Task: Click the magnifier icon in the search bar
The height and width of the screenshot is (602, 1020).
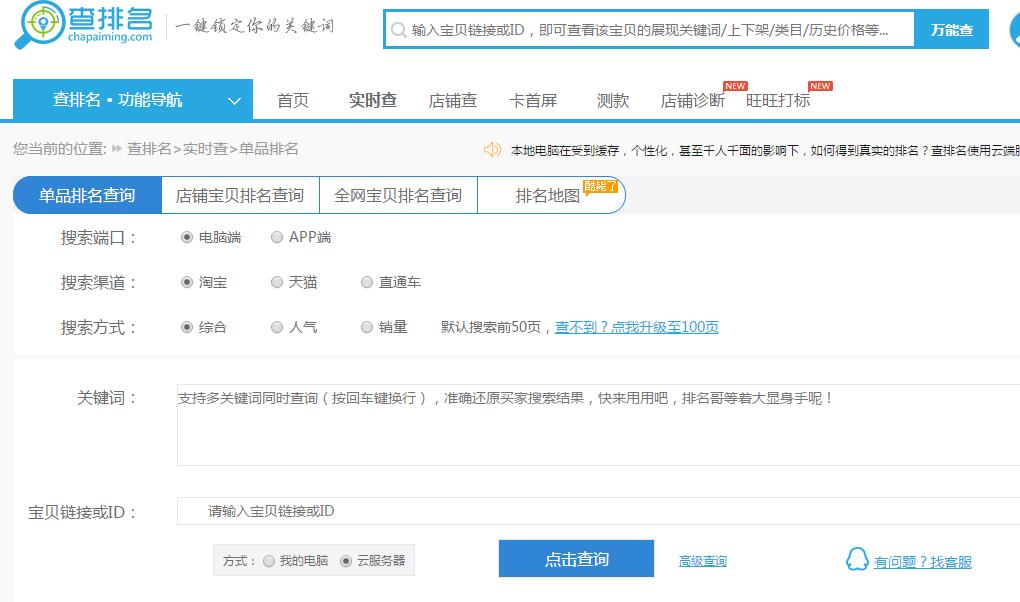Action: tap(398, 31)
